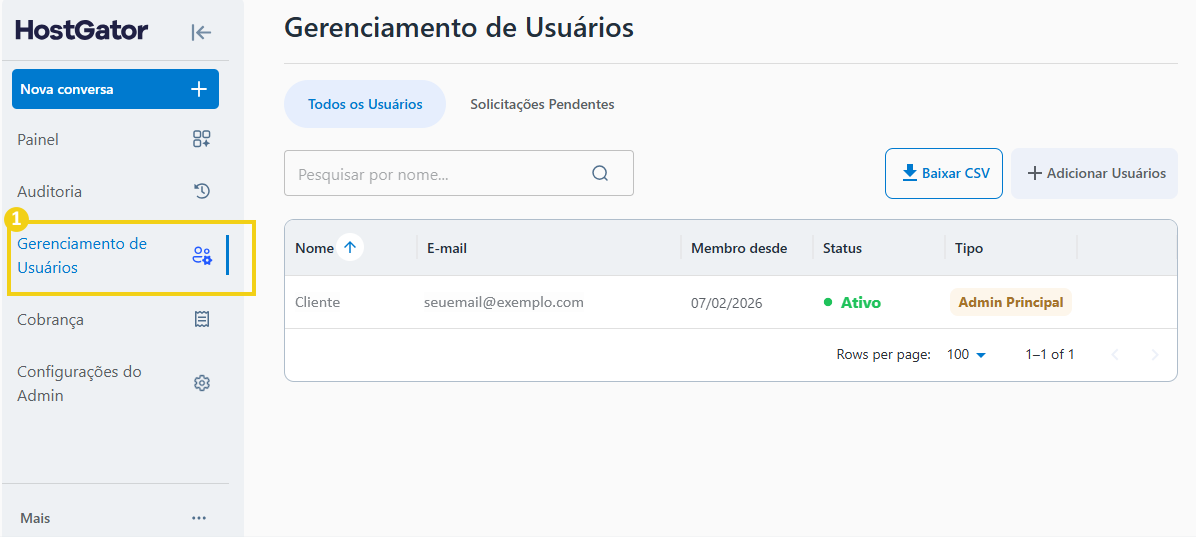The width and height of the screenshot is (1196, 537).
Task: Click the Auditoria history clock icon
Action: pyautogui.click(x=201, y=191)
